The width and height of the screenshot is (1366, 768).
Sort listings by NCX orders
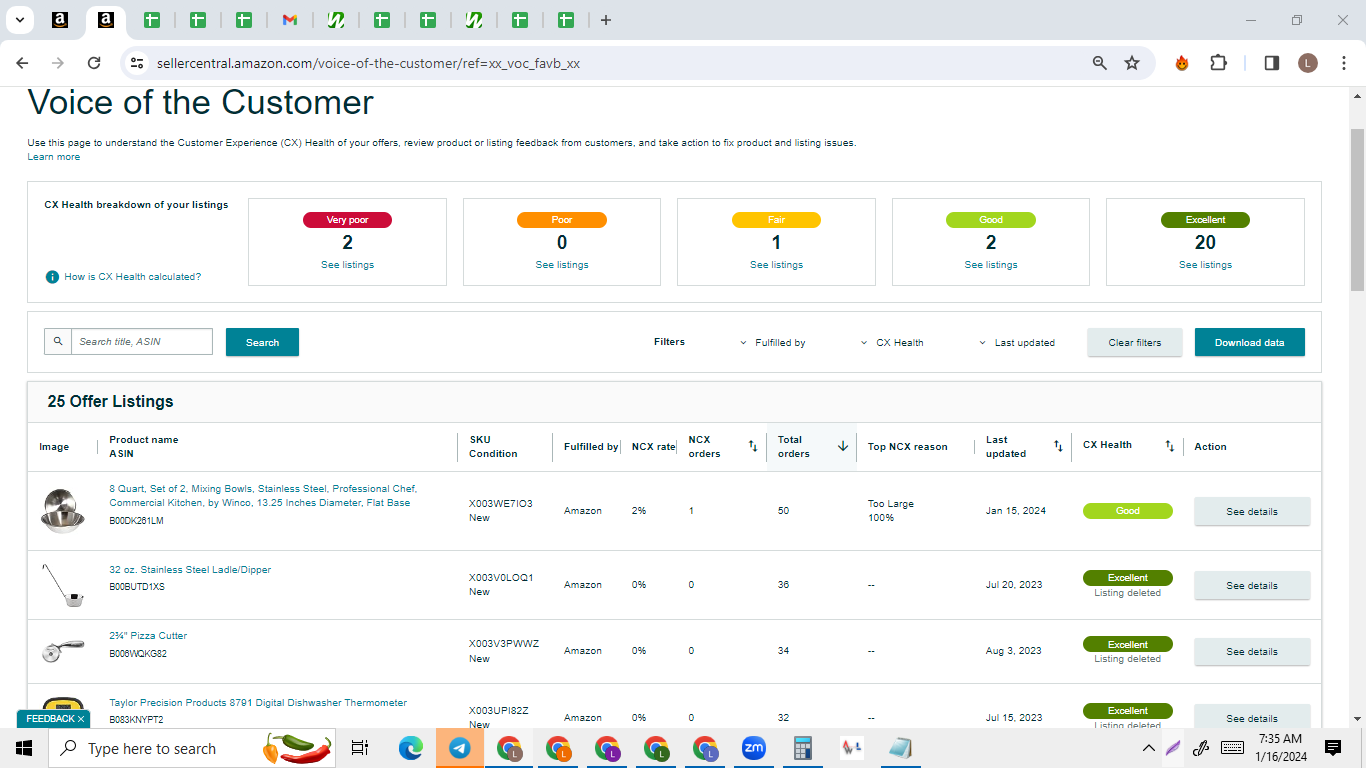(753, 446)
